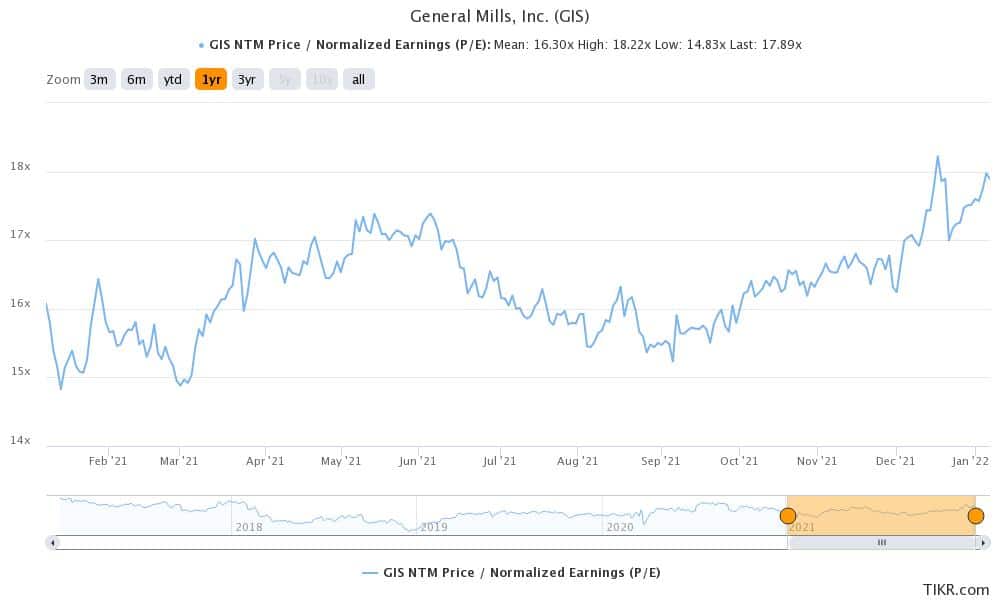The image size is (1000, 600).
Task: Set zoom range to 6m
Action: [x=136, y=80]
